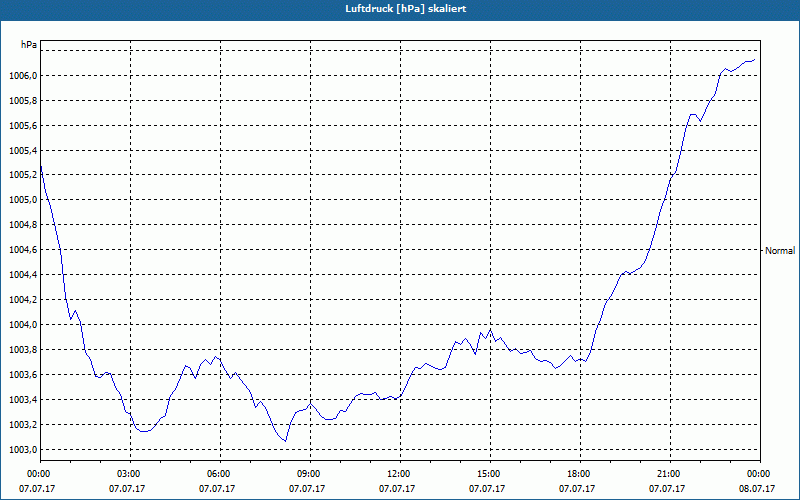
Task: Select the 09:00 time label
Action: 307,474
